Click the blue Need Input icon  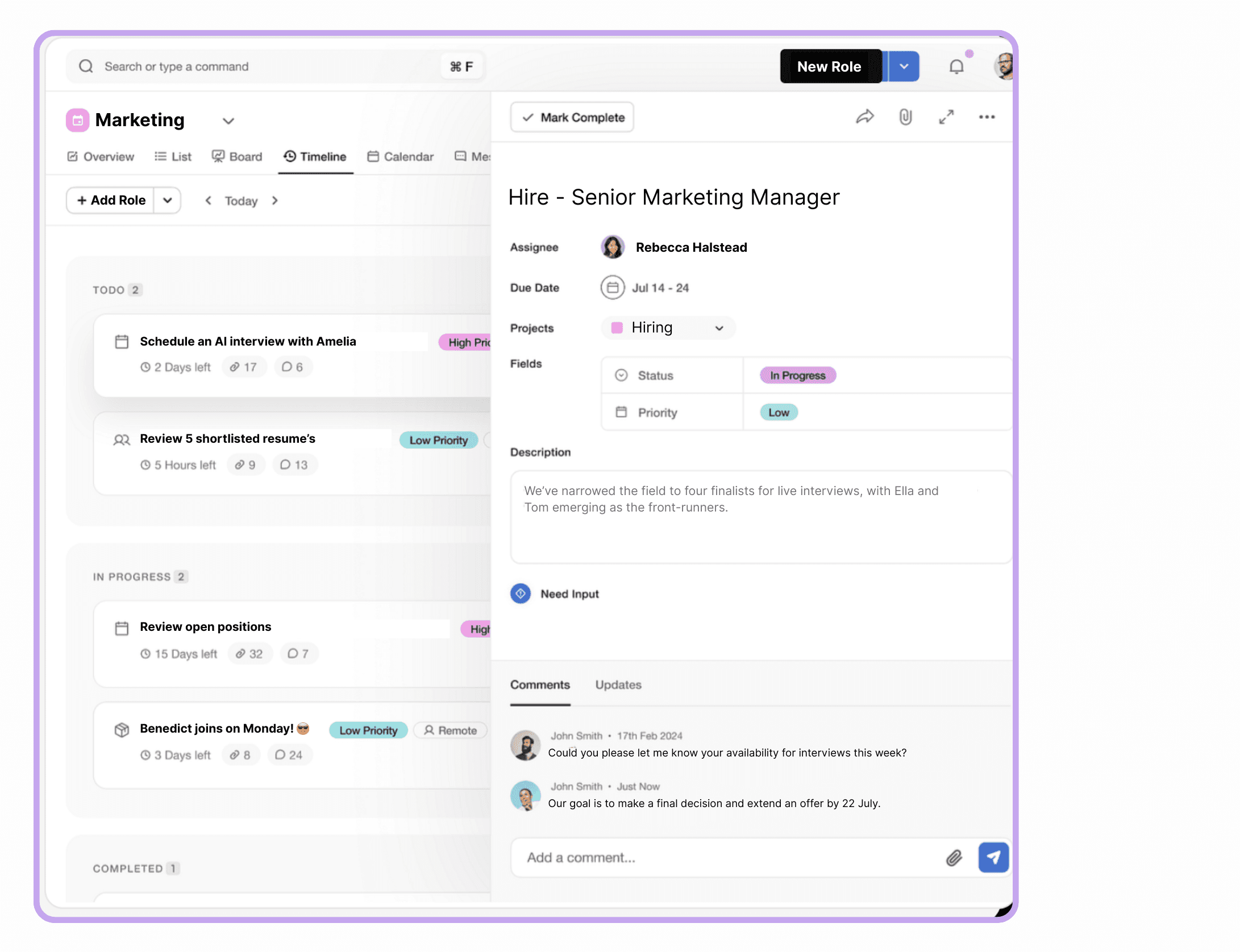[x=520, y=593]
